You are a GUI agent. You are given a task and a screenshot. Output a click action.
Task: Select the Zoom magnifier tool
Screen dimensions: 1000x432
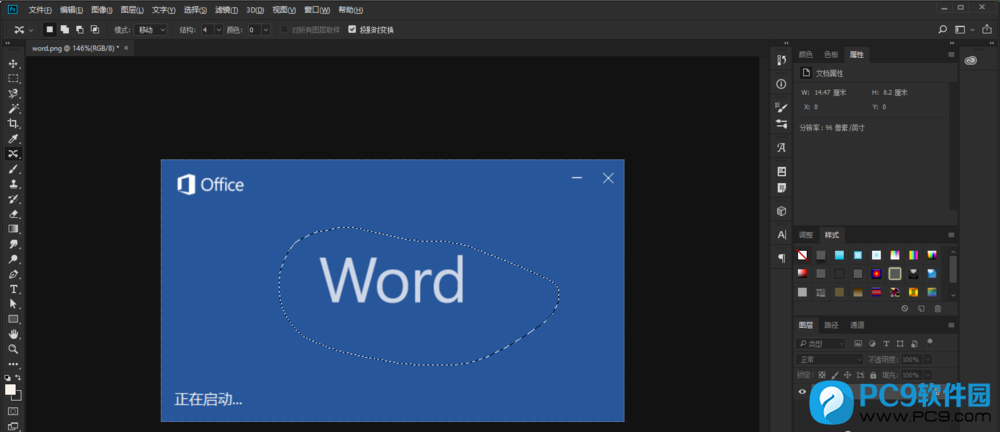coord(13,349)
